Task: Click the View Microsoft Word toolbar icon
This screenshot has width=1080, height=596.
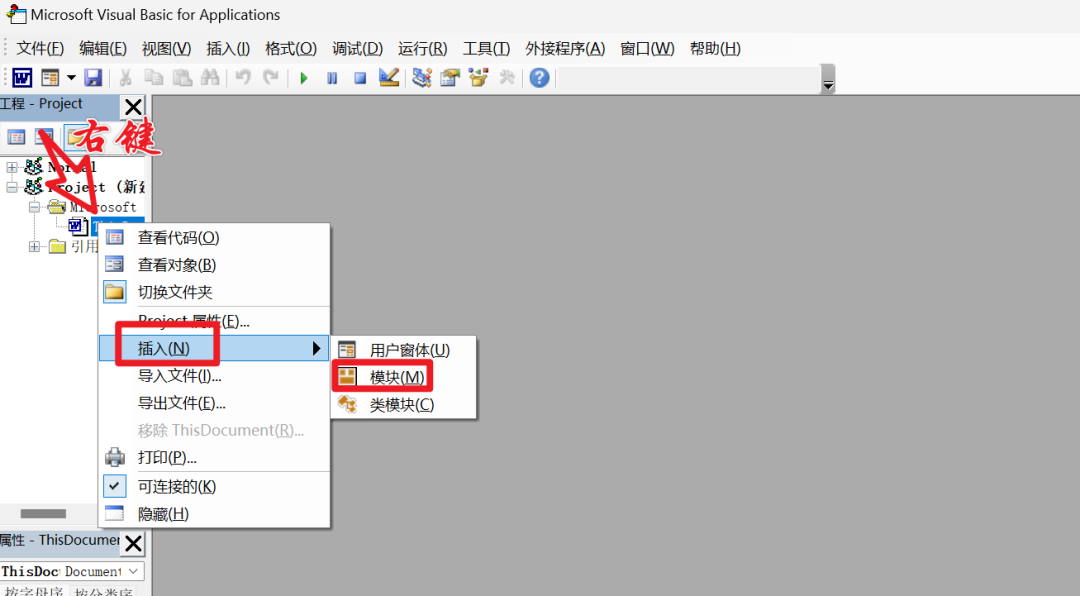Action: click(x=22, y=78)
